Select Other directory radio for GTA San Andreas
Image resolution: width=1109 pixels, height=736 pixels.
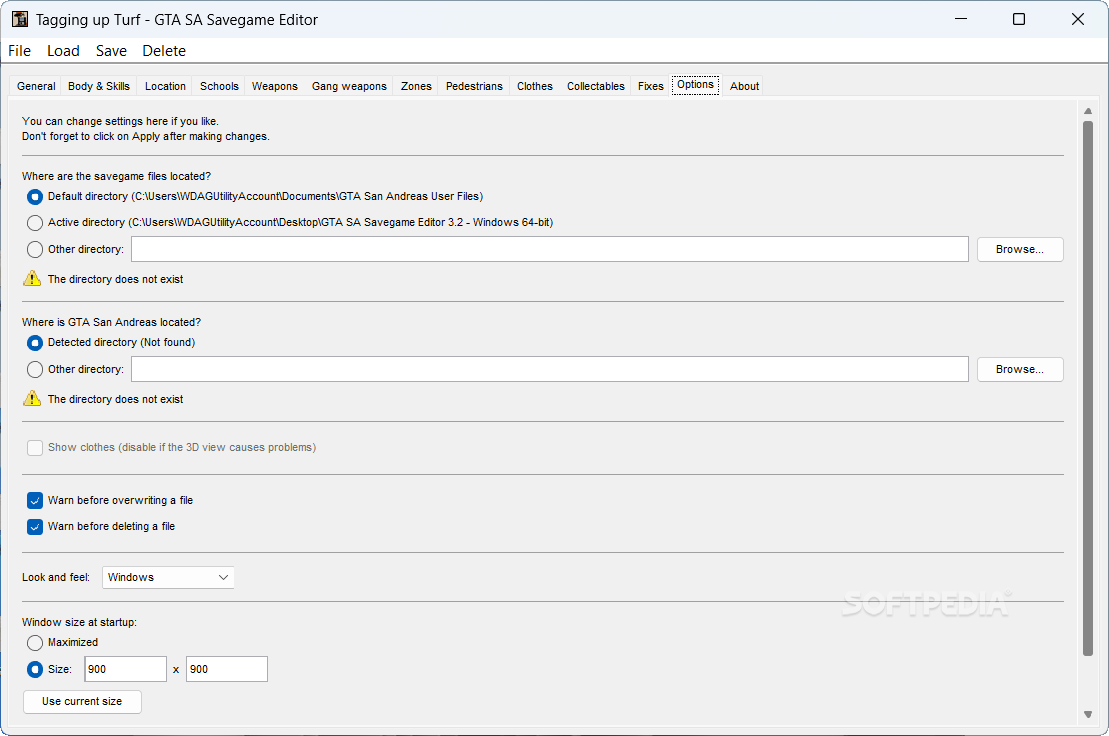tap(35, 370)
